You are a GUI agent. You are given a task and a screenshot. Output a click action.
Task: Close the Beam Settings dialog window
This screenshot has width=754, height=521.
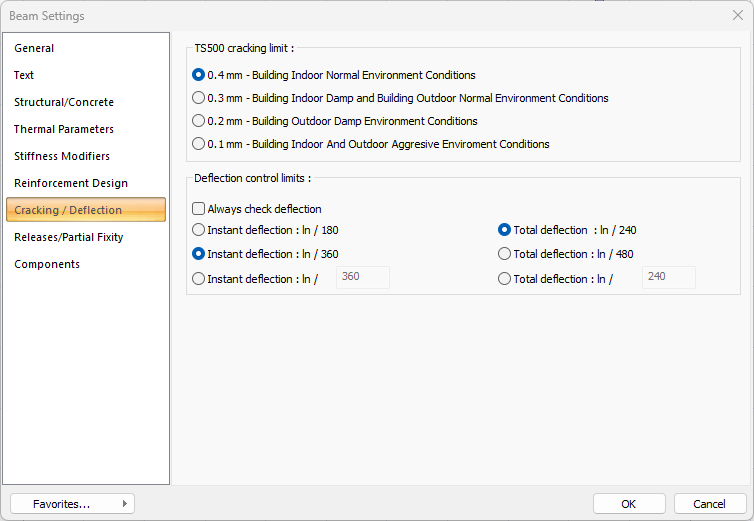coord(737,15)
